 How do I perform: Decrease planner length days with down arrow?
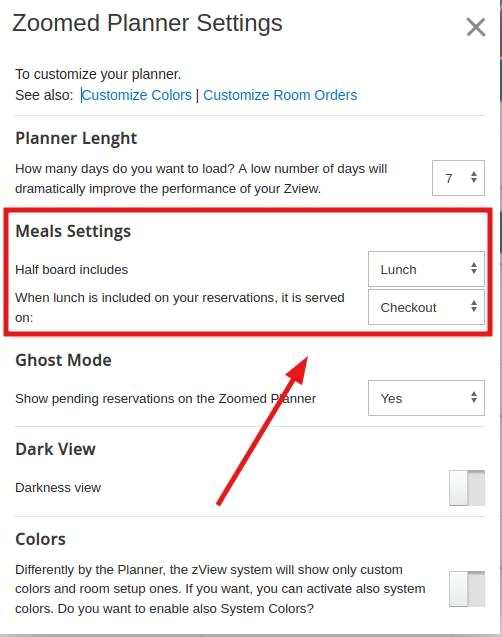474,180
